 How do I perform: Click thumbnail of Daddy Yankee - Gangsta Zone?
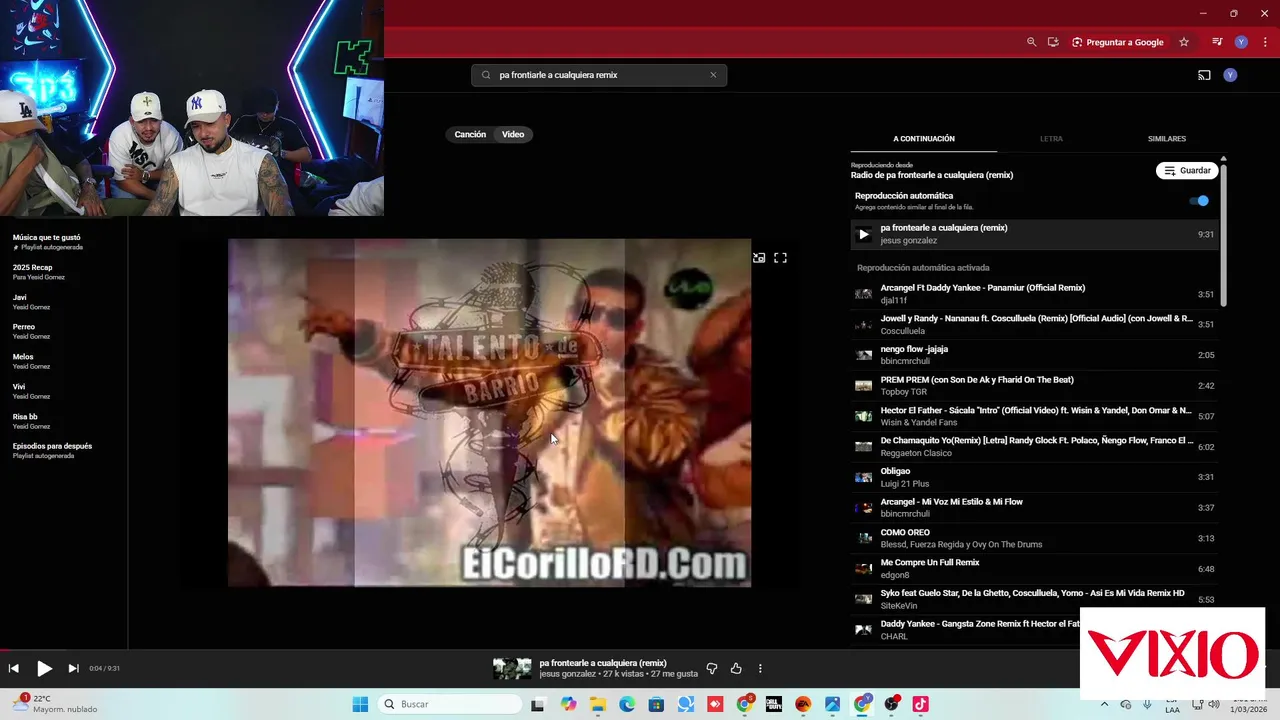pos(863,630)
